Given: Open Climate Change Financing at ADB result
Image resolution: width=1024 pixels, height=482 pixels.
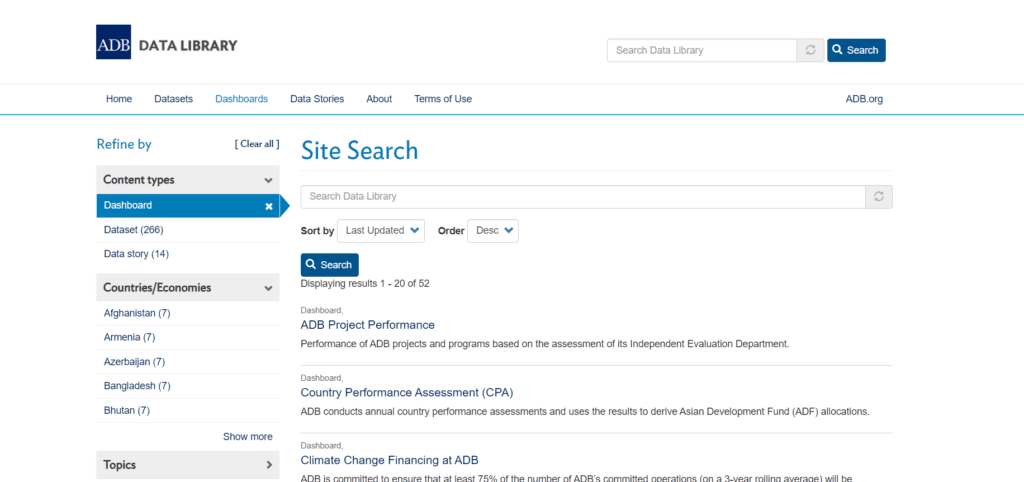Looking at the screenshot, I should pyautogui.click(x=390, y=460).
